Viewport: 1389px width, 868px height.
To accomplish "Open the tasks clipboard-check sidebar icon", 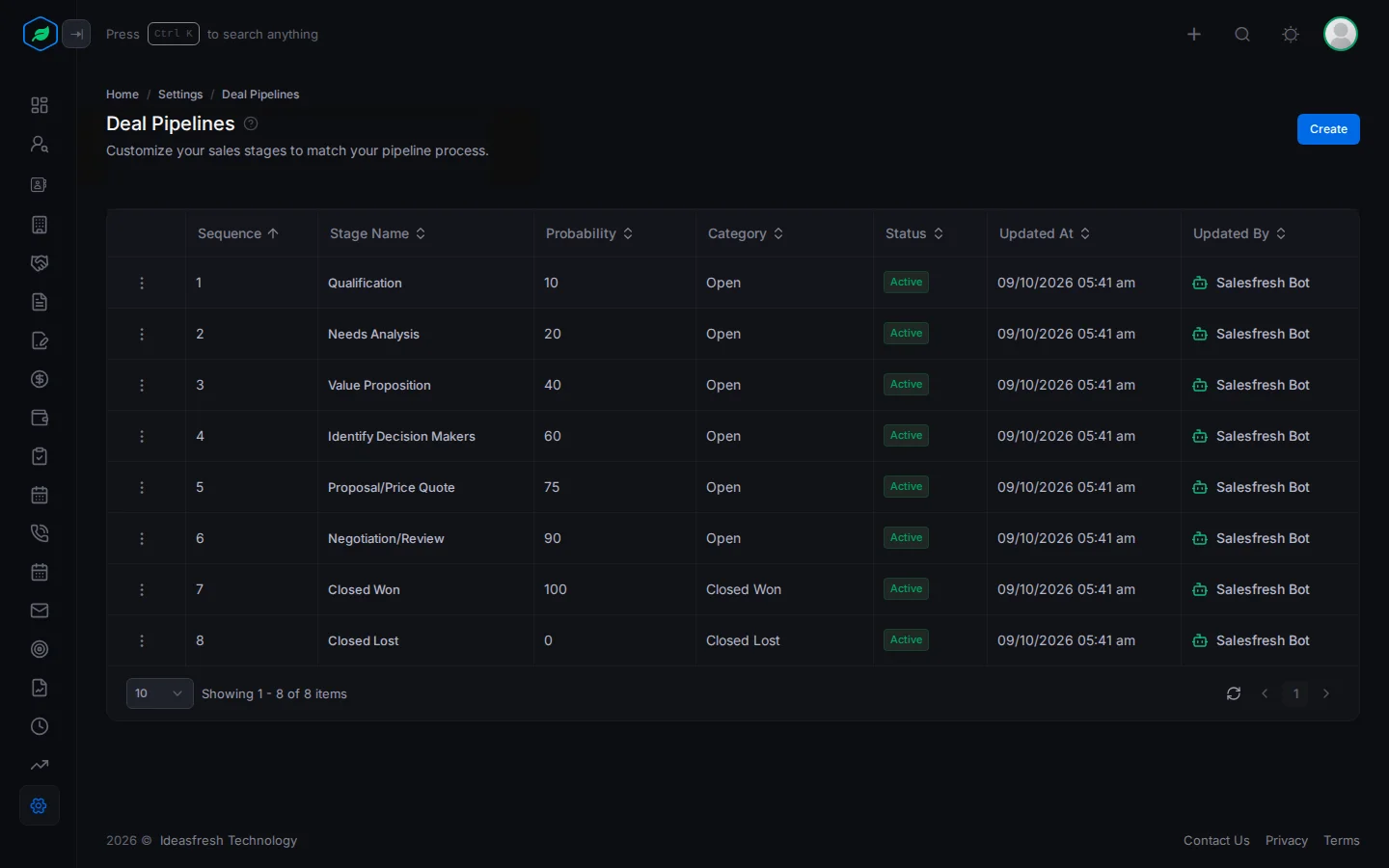I will (40, 456).
